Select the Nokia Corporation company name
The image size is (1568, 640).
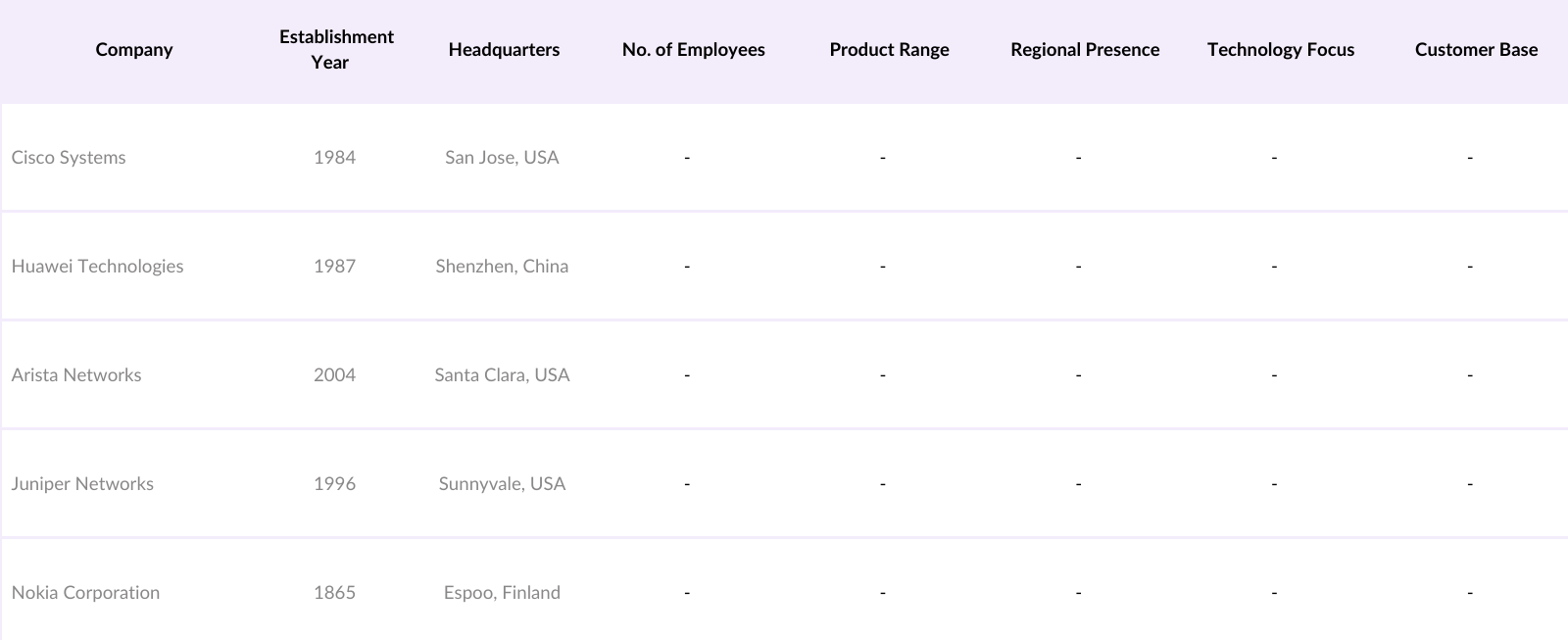(x=85, y=593)
